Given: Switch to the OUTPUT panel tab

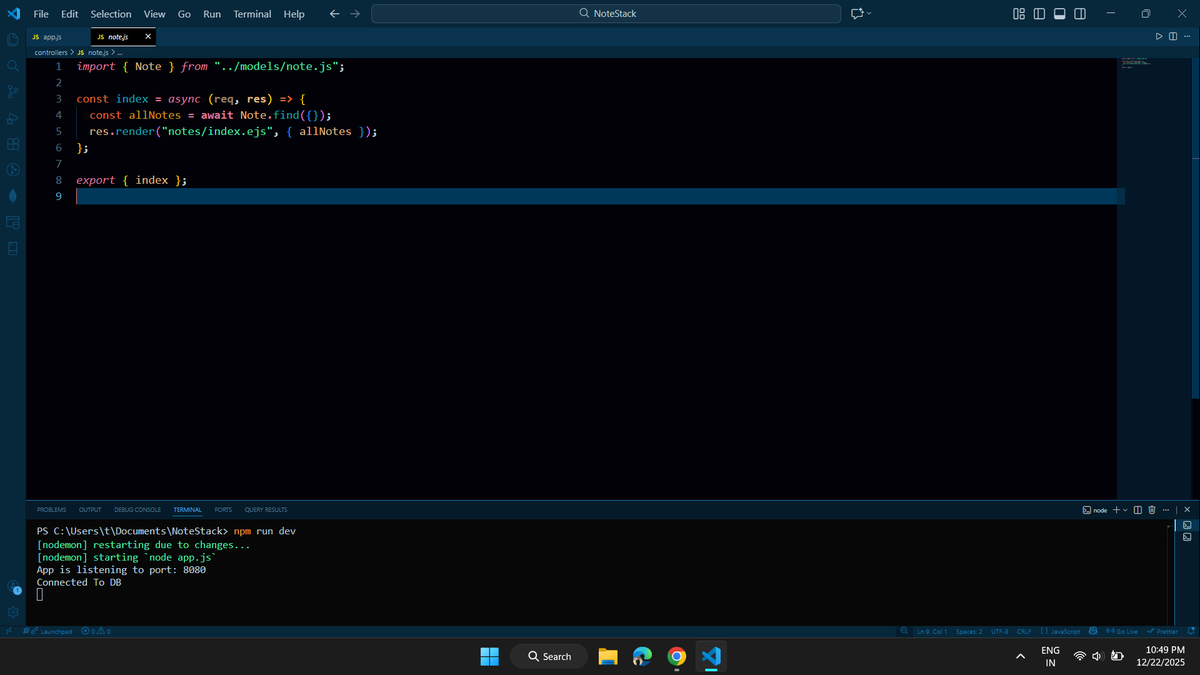Looking at the screenshot, I should [90, 510].
